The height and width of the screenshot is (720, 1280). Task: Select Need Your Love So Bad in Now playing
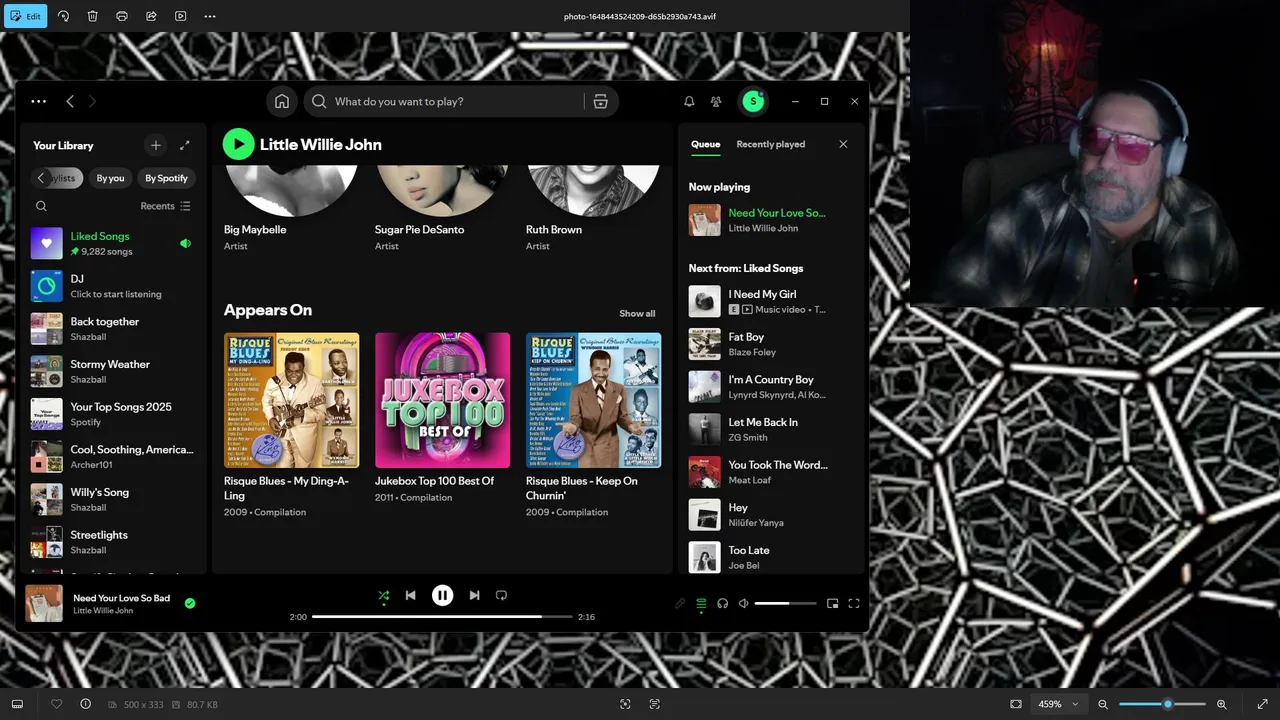coord(772,220)
